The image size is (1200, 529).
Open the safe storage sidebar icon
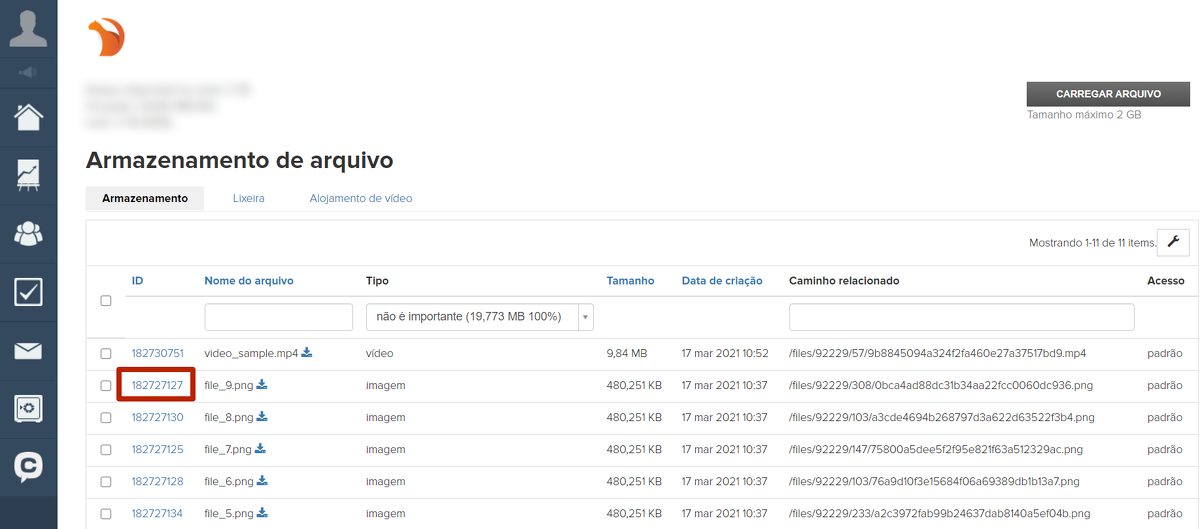[28, 408]
